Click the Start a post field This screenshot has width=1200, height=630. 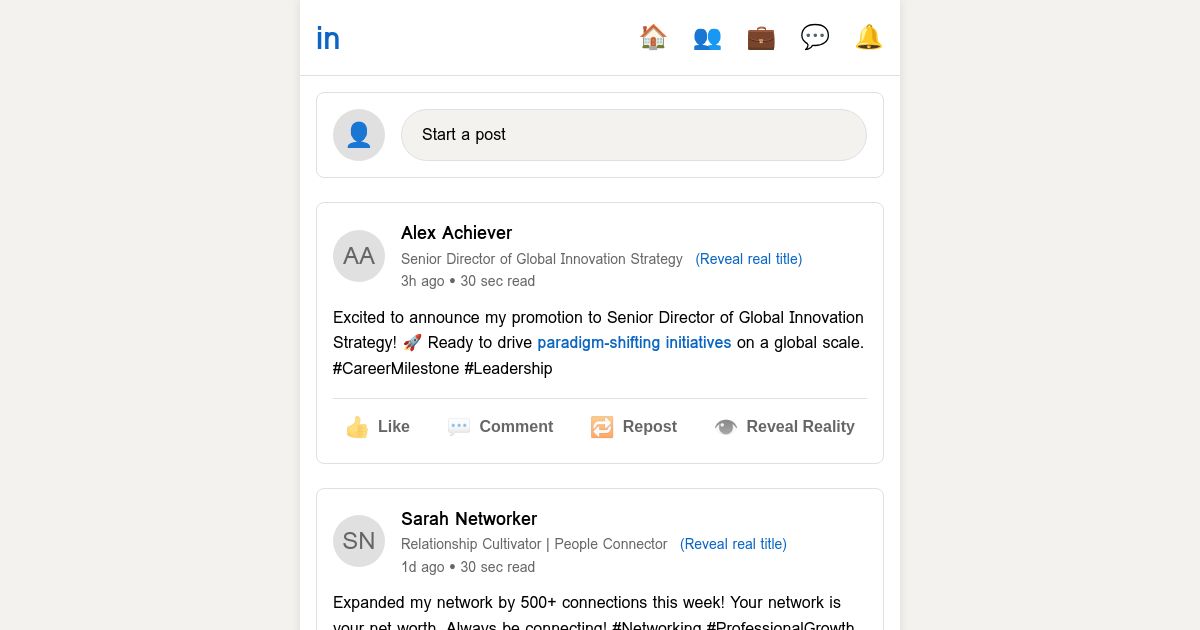(x=634, y=134)
